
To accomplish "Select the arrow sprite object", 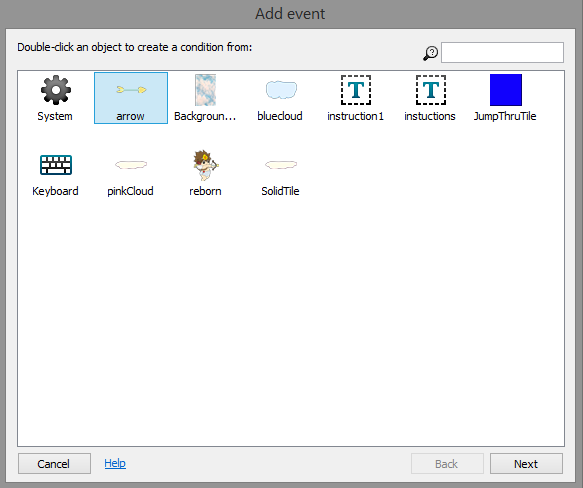I will [x=131, y=98].
